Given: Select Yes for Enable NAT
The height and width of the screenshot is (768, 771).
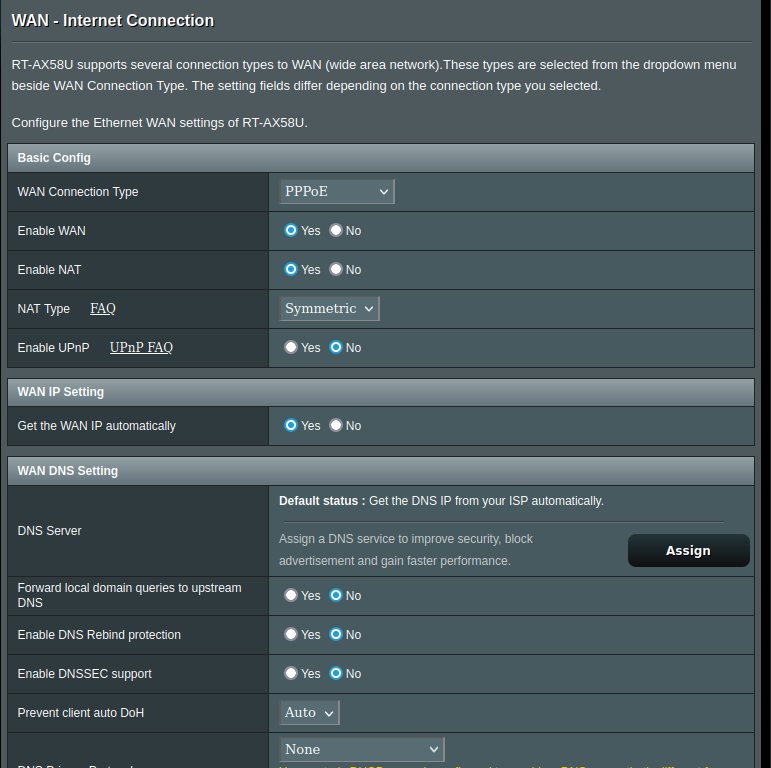Looking at the screenshot, I should click(x=291, y=269).
